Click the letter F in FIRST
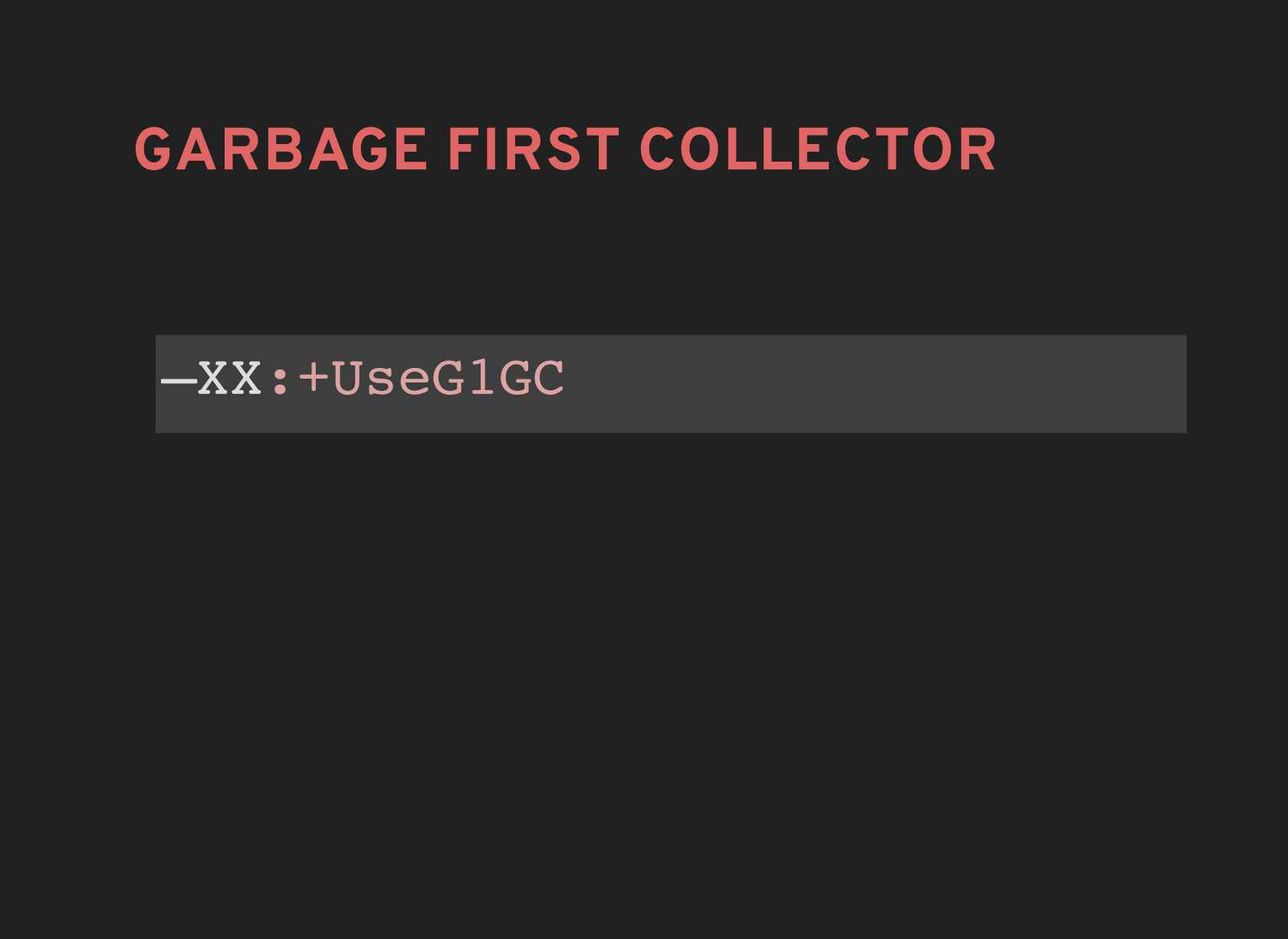 tap(462, 151)
